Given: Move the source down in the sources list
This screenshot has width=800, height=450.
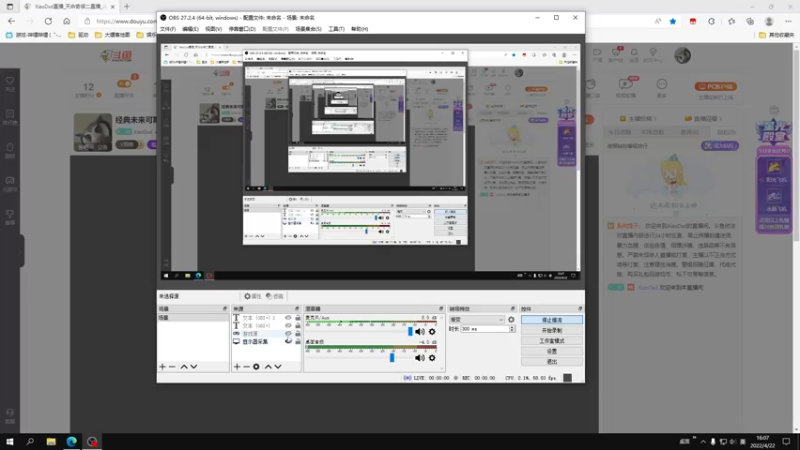Looking at the screenshot, I should pos(278,366).
